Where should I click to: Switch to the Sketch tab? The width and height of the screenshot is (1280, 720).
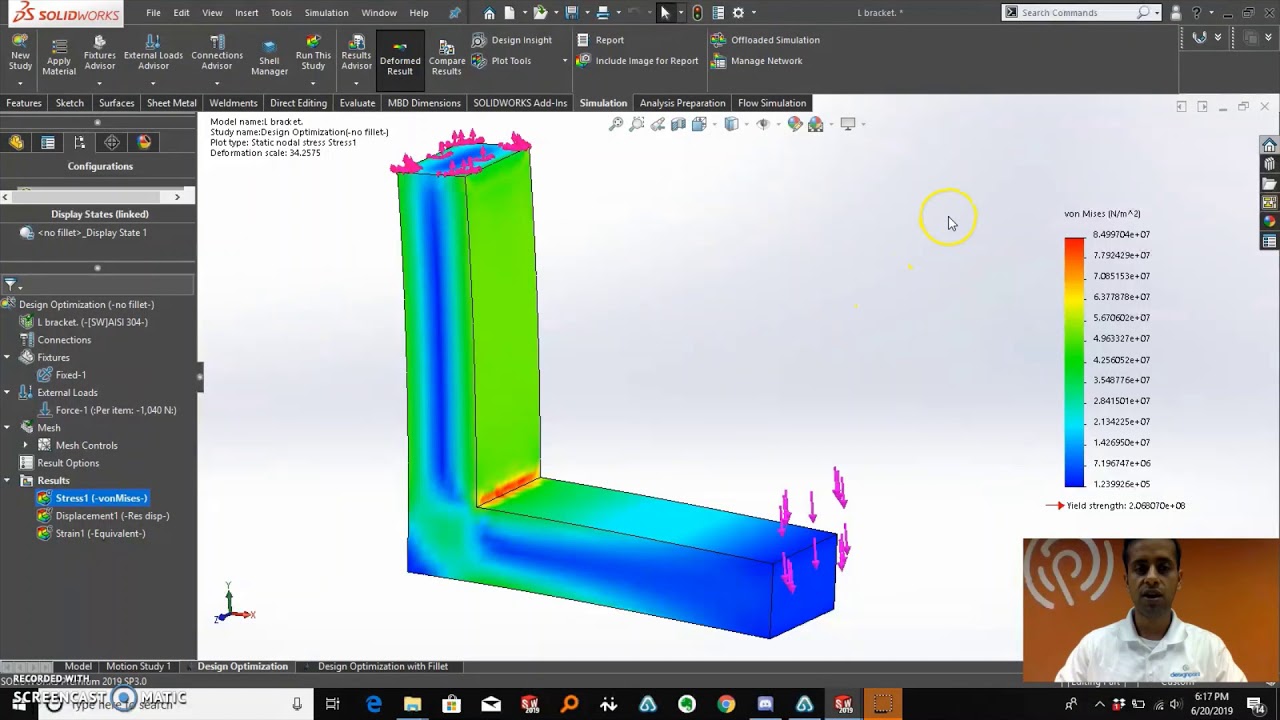coord(70,103)
